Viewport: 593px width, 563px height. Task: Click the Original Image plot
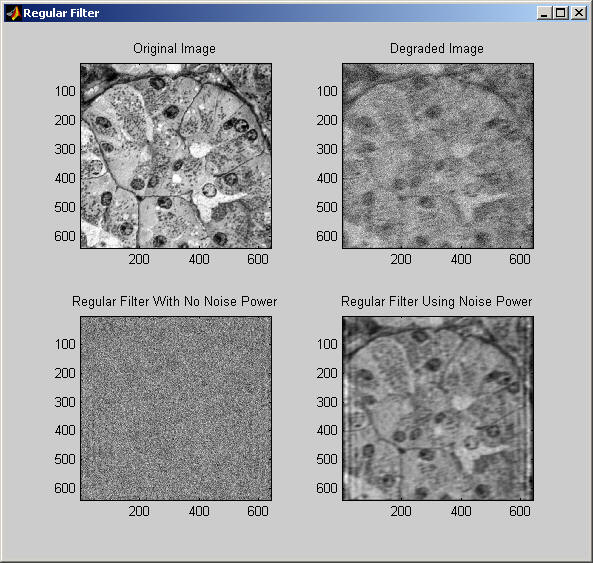tap(176, 156)
